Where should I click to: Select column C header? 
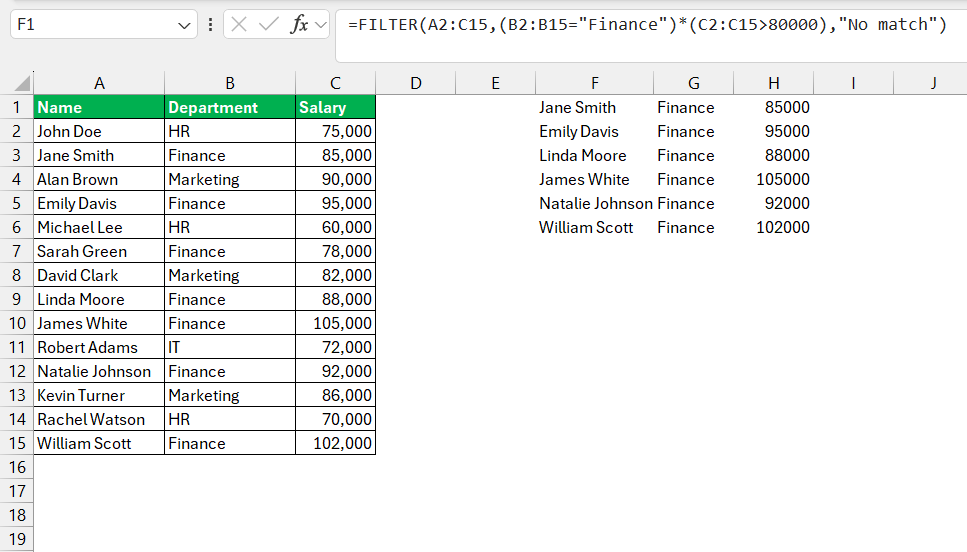coord(335,83)
